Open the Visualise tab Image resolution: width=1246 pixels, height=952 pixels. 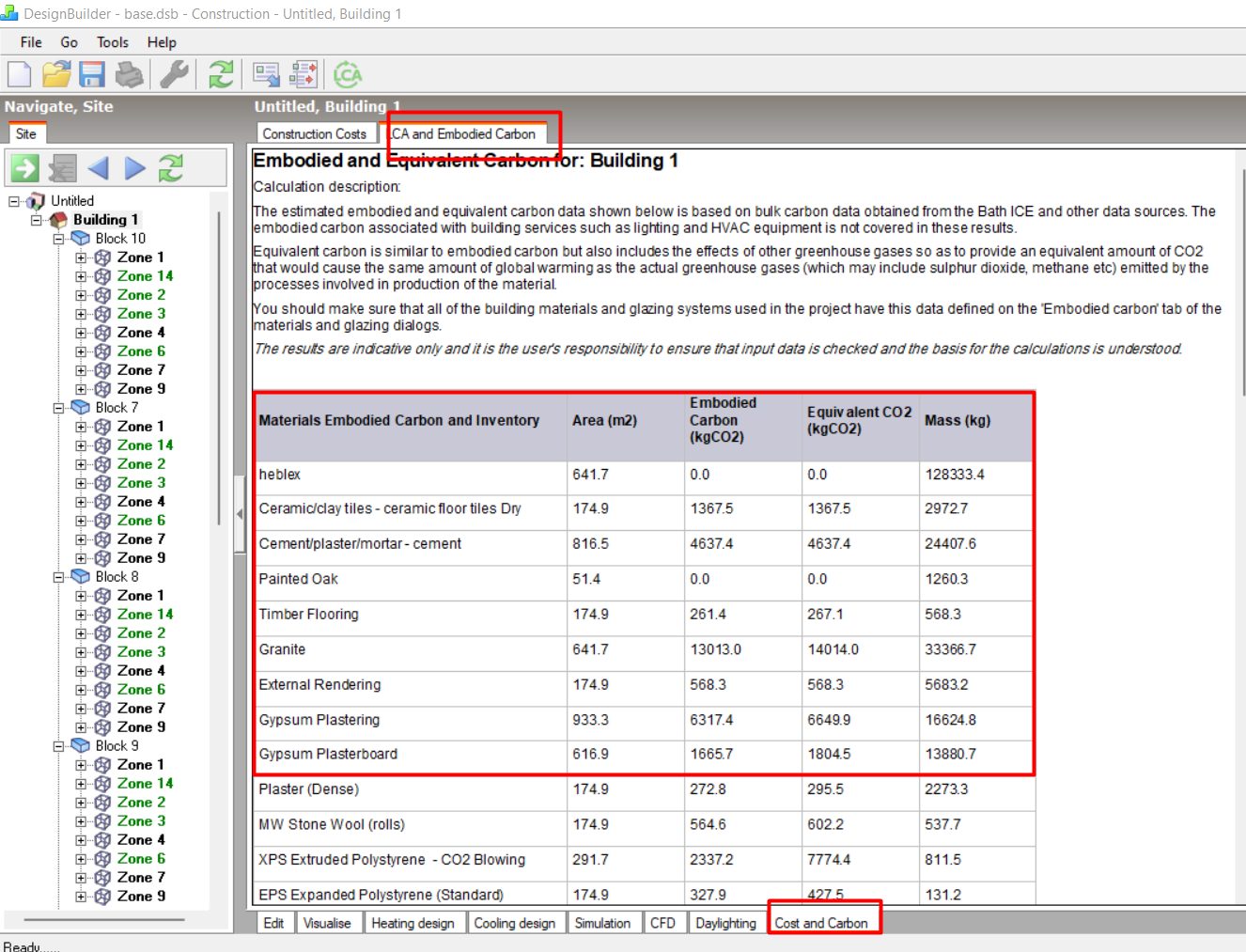327,923
